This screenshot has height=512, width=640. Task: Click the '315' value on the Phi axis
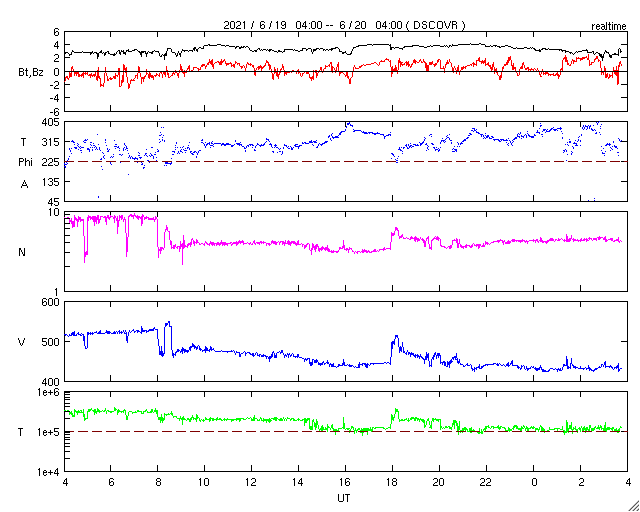(x=52, y=142)
